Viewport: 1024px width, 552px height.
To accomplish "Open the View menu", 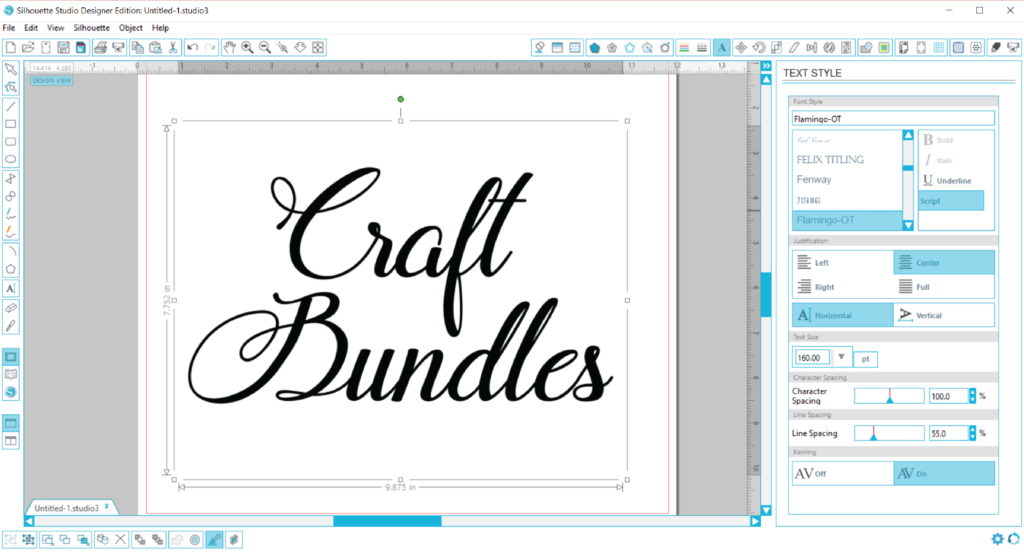I will [x=56, y=28].
